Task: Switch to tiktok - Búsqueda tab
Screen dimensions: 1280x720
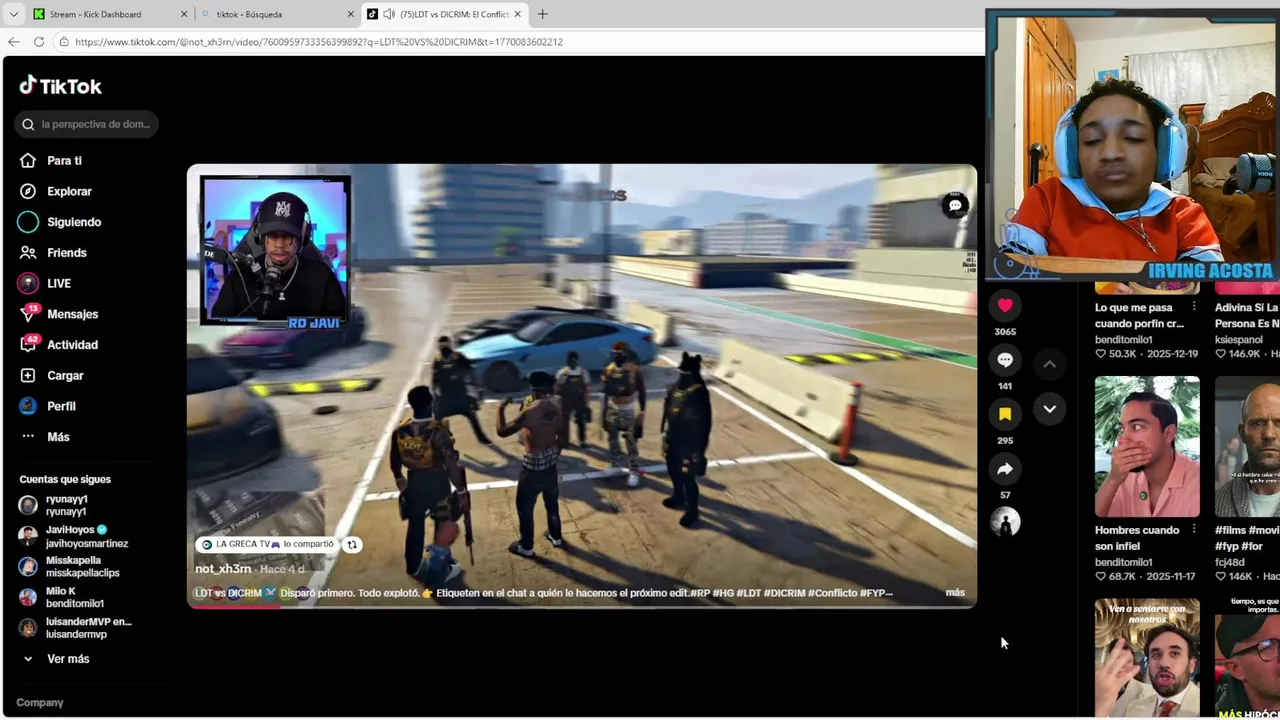Action: click(249, 14)
